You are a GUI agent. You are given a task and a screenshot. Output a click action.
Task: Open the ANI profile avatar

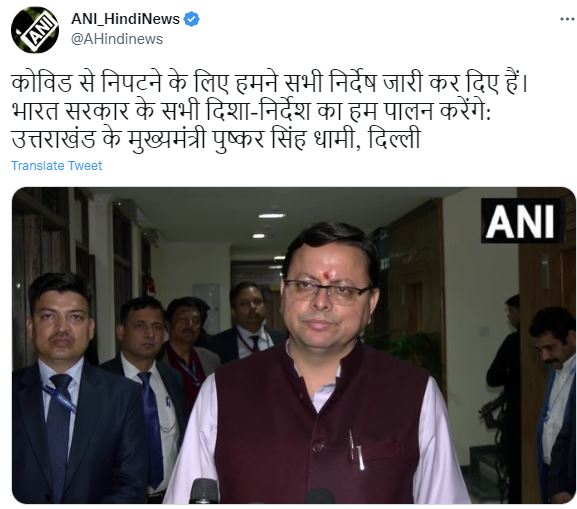(x=35, y=29)
